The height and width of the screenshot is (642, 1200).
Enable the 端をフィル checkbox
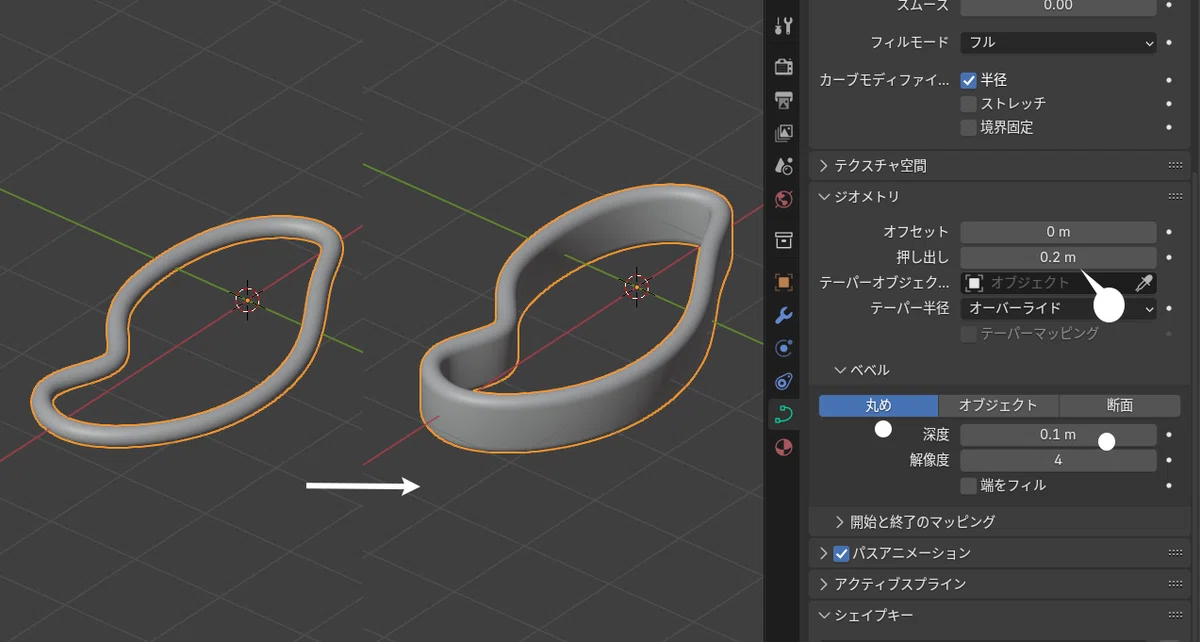[x=968, y=485]
